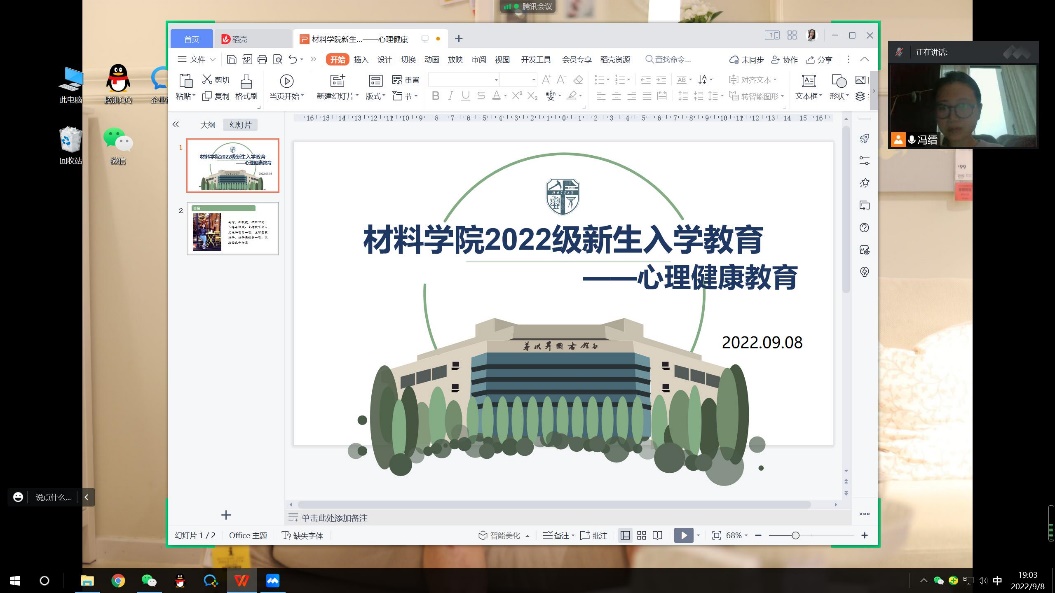
Task: Click the Italic formatting icon
Action: tap(450, 96)
